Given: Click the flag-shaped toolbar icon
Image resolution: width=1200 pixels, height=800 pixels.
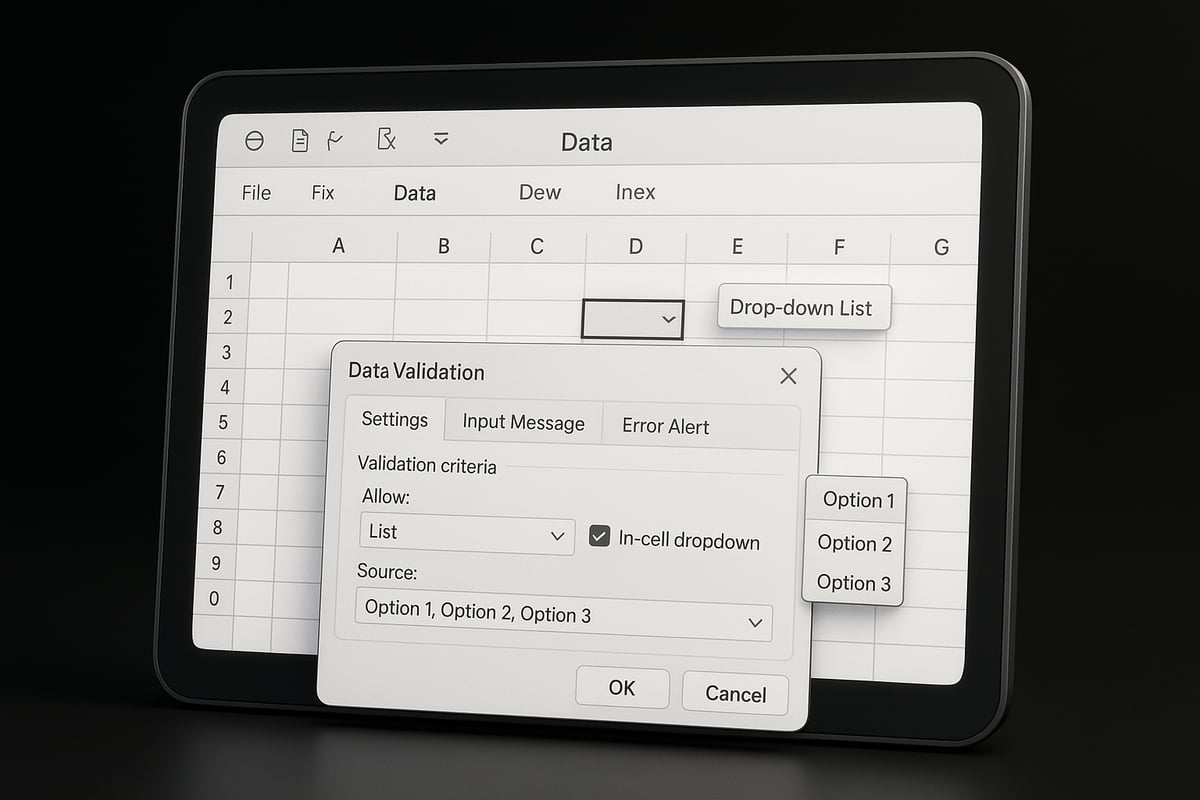Looking at the screenshot, I should click(336, 139).
